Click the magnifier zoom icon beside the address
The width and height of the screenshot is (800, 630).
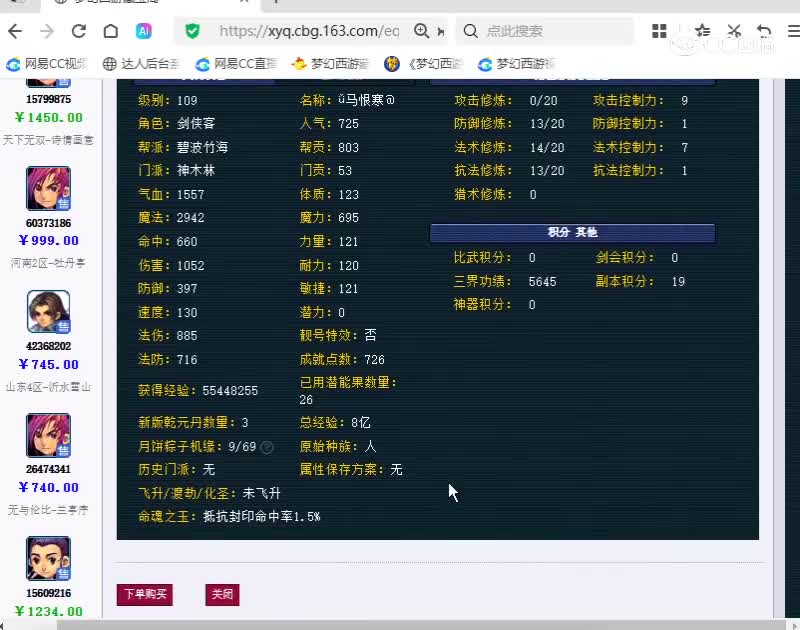tap(420, 31)
